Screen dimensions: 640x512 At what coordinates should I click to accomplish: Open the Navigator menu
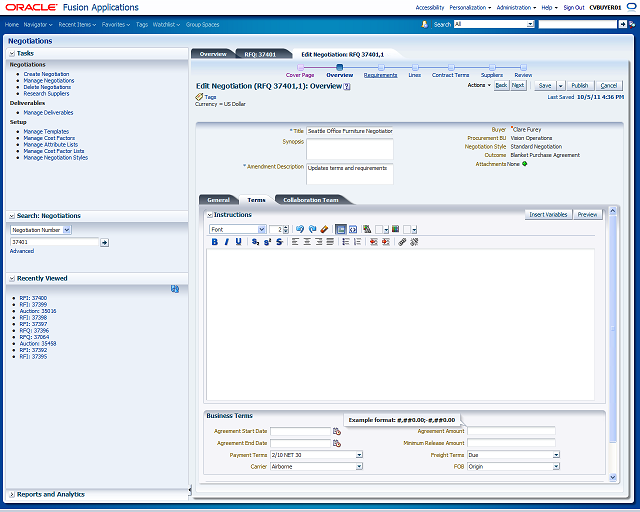[38, 24]
